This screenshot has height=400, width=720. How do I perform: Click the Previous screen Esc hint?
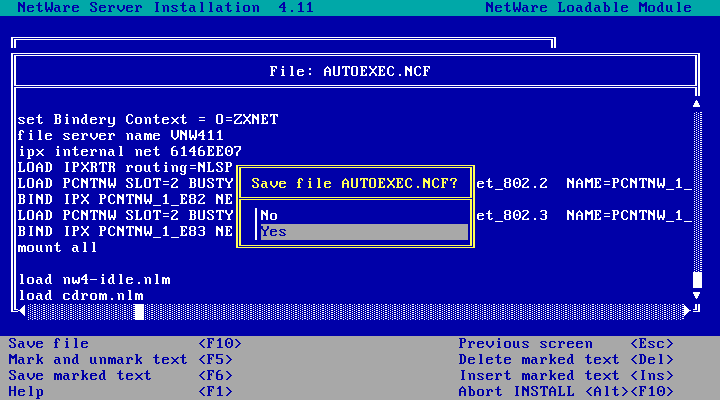(x=566, y=344)
